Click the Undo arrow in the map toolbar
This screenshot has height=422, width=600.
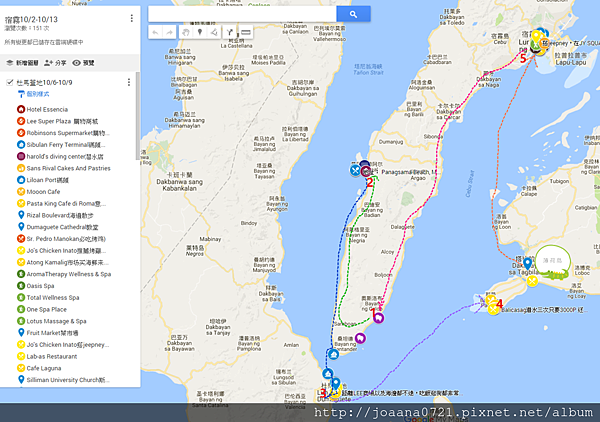(x=155, y=33)
